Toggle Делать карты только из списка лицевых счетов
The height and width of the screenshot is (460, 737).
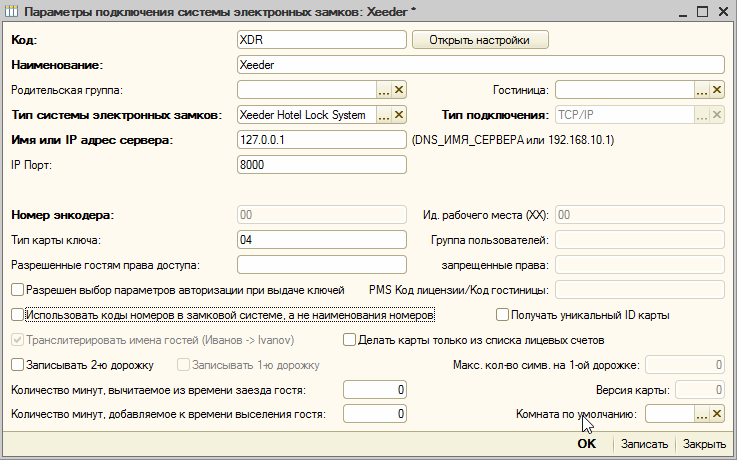click(349, 340)
